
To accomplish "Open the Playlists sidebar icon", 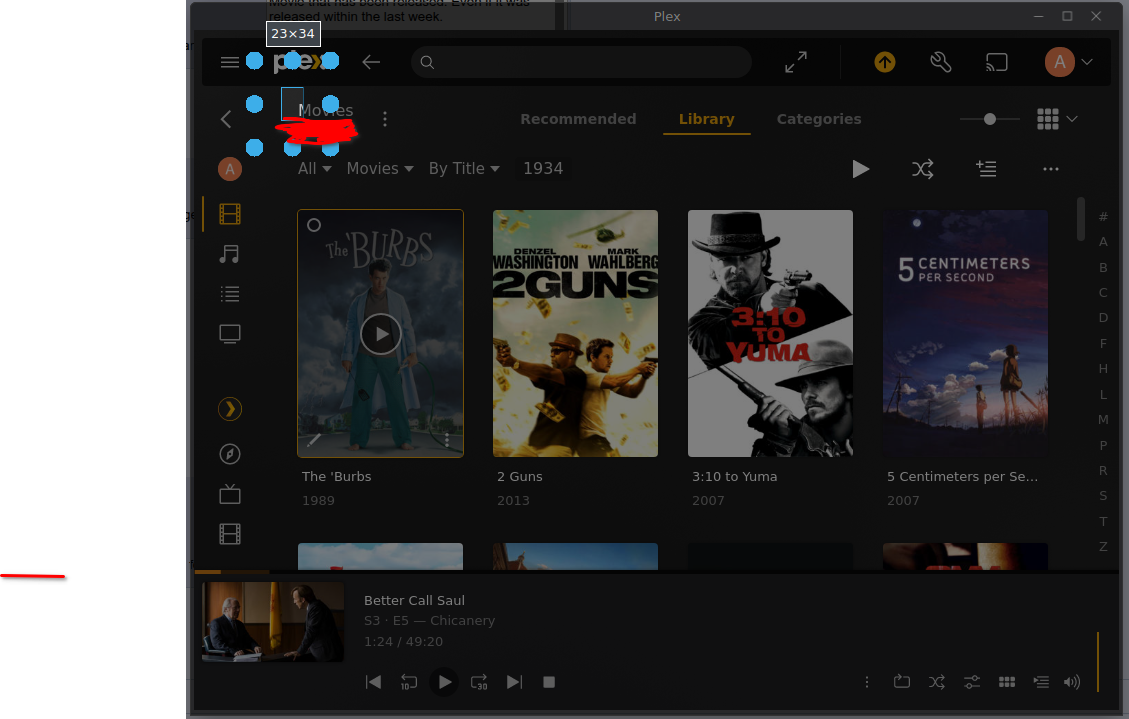I will 230,294.
